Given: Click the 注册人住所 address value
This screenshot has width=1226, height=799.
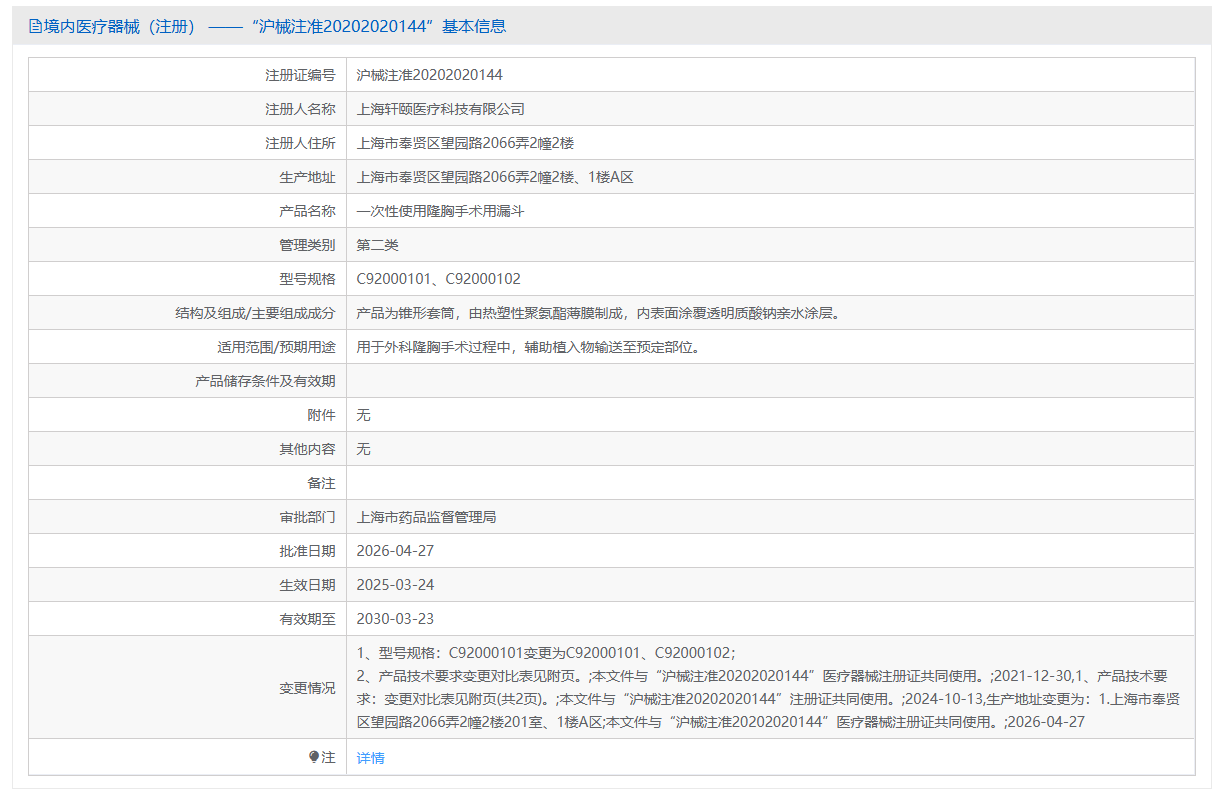Looking at the screenshot, I should (465, 143).
